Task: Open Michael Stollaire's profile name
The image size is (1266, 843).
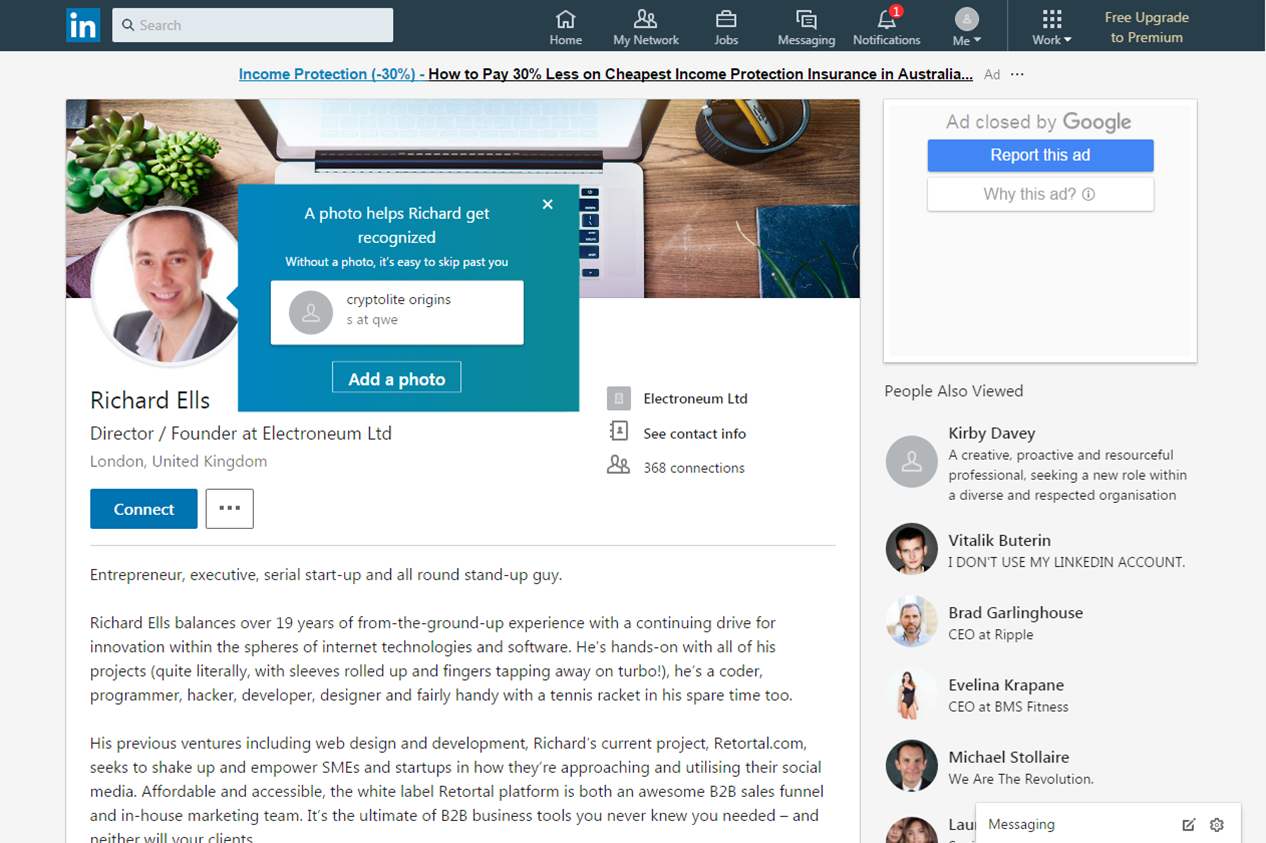Action: (1009, 757)
